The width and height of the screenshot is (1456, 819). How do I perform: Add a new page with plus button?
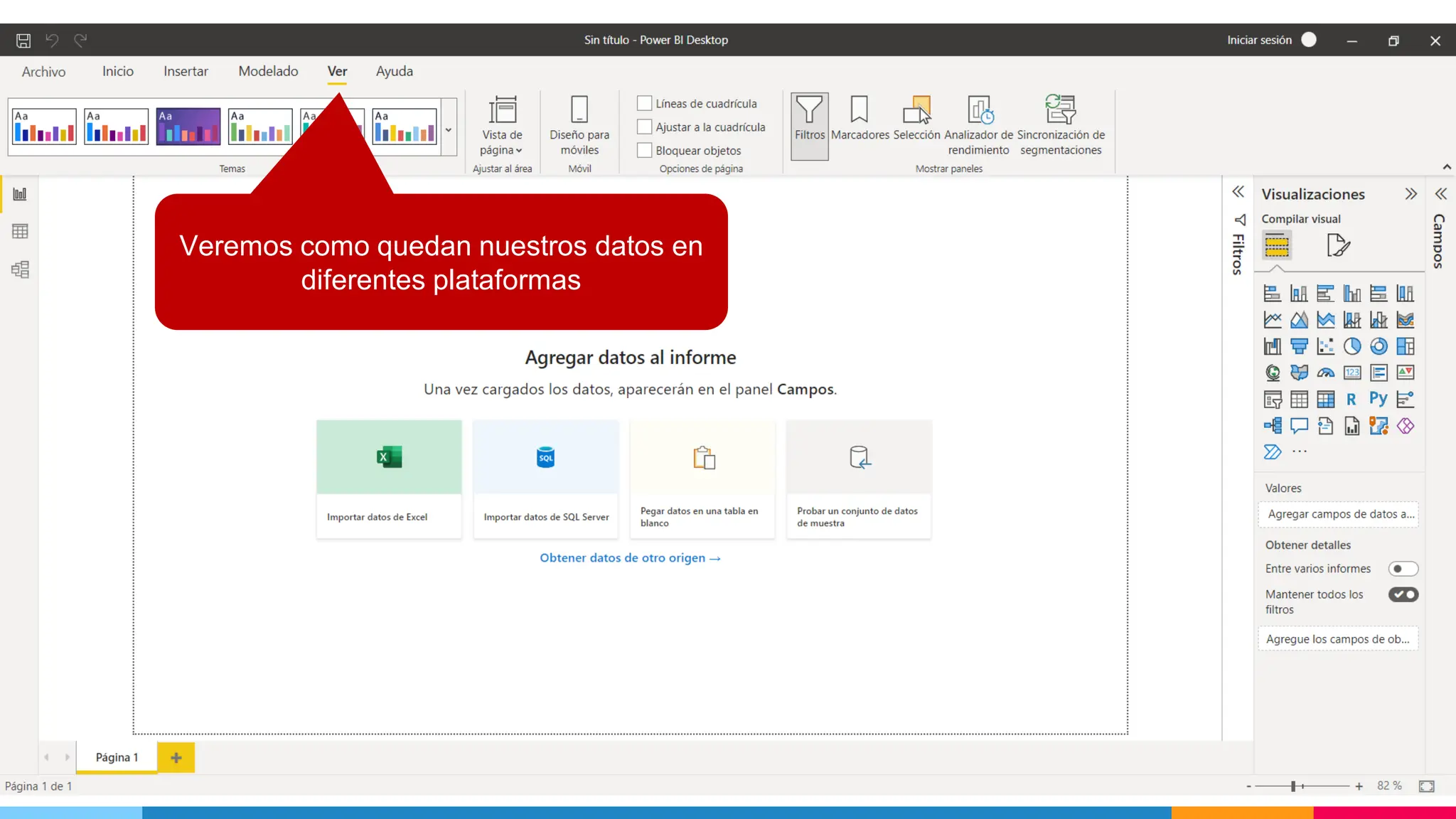click(x=176, y=758)
